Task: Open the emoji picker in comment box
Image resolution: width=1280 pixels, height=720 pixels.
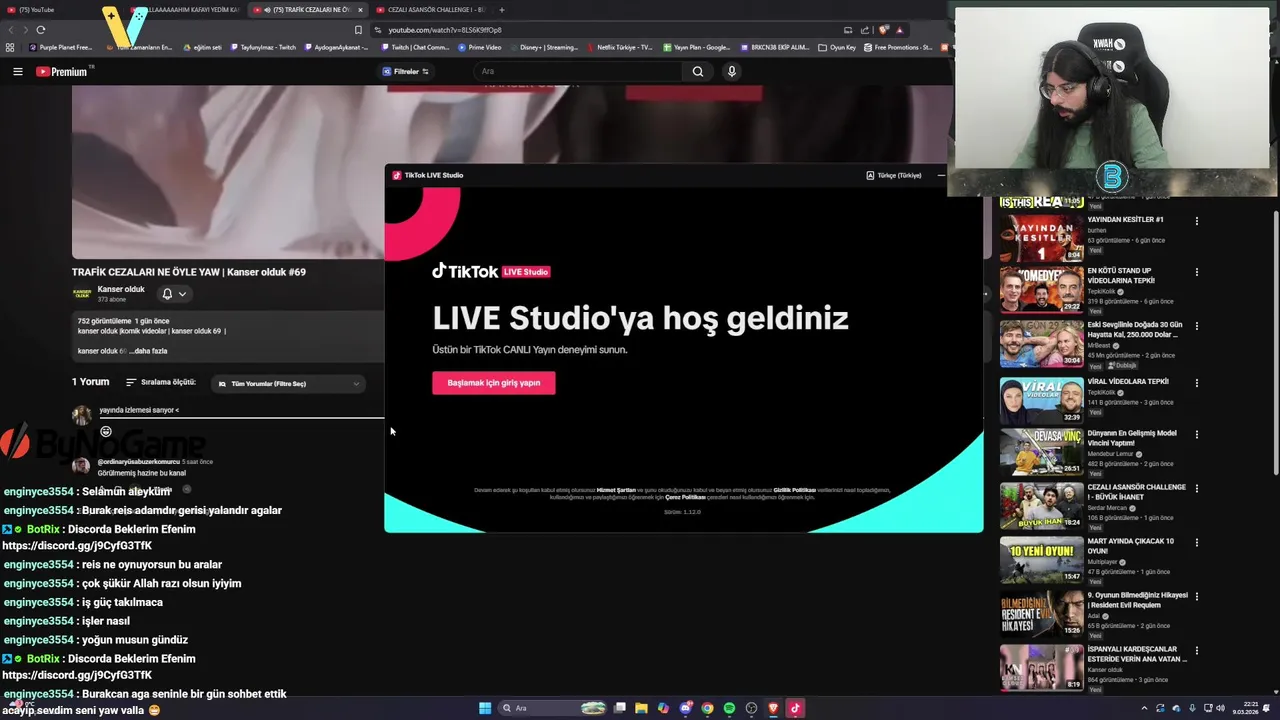Action: 106,431
